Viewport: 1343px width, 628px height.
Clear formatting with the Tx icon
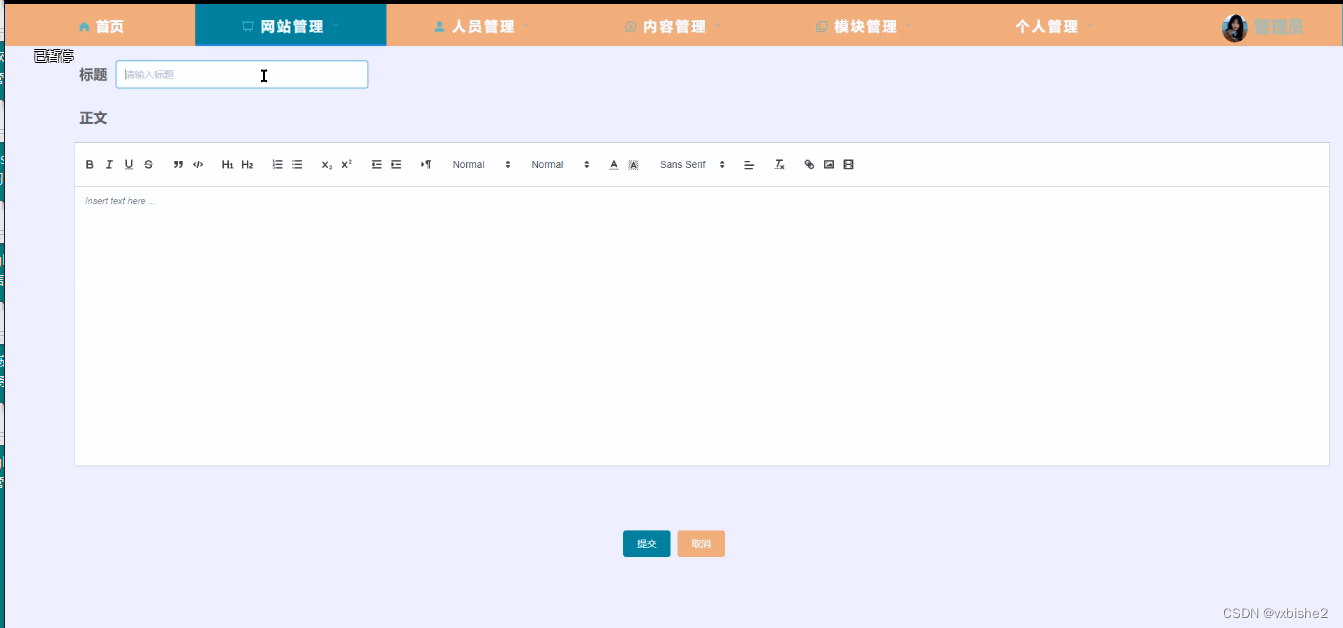pyautogui.click(x=780, y=165)
